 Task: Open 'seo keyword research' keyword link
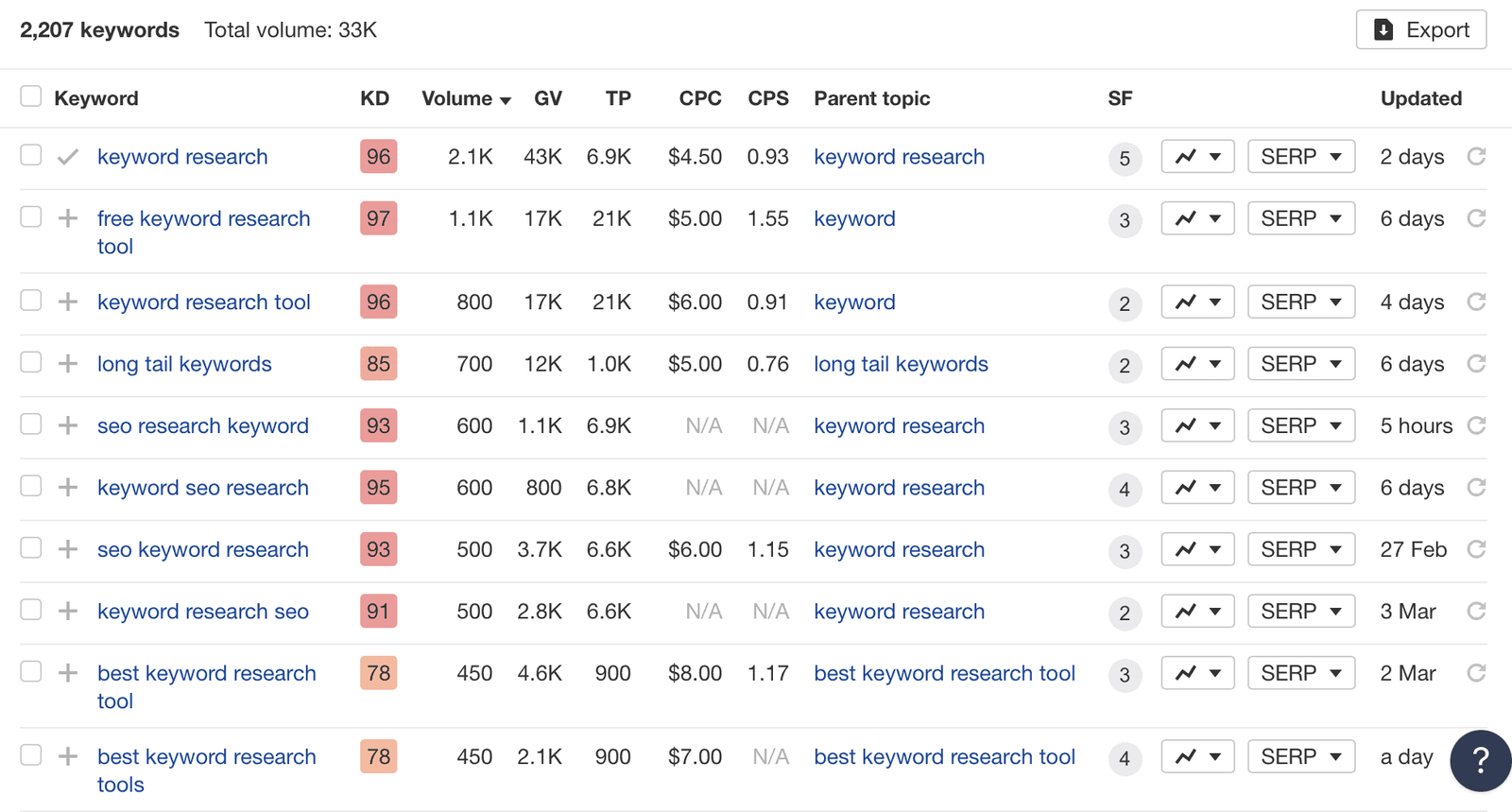tap(203, 549)
